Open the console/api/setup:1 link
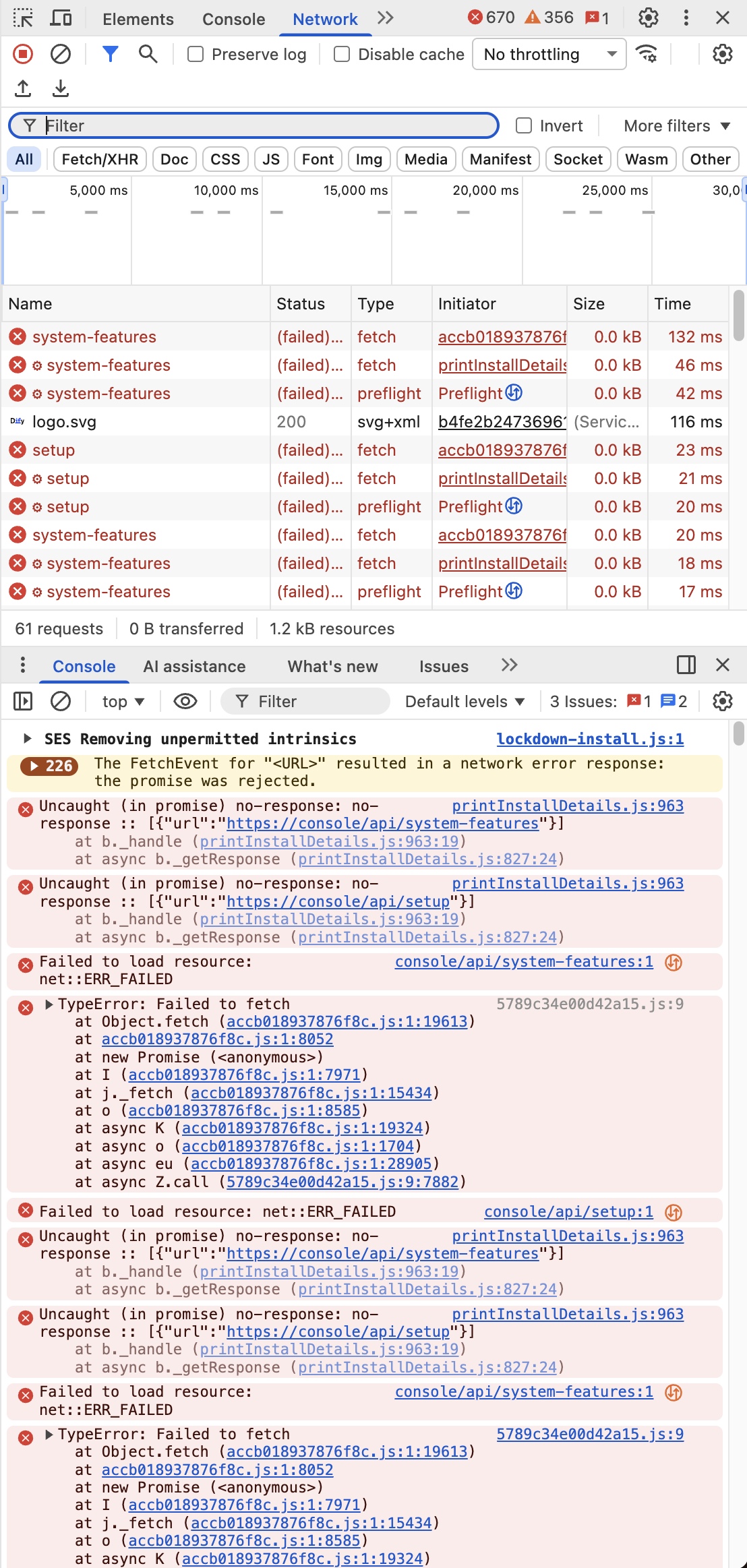 (568, 1212)
